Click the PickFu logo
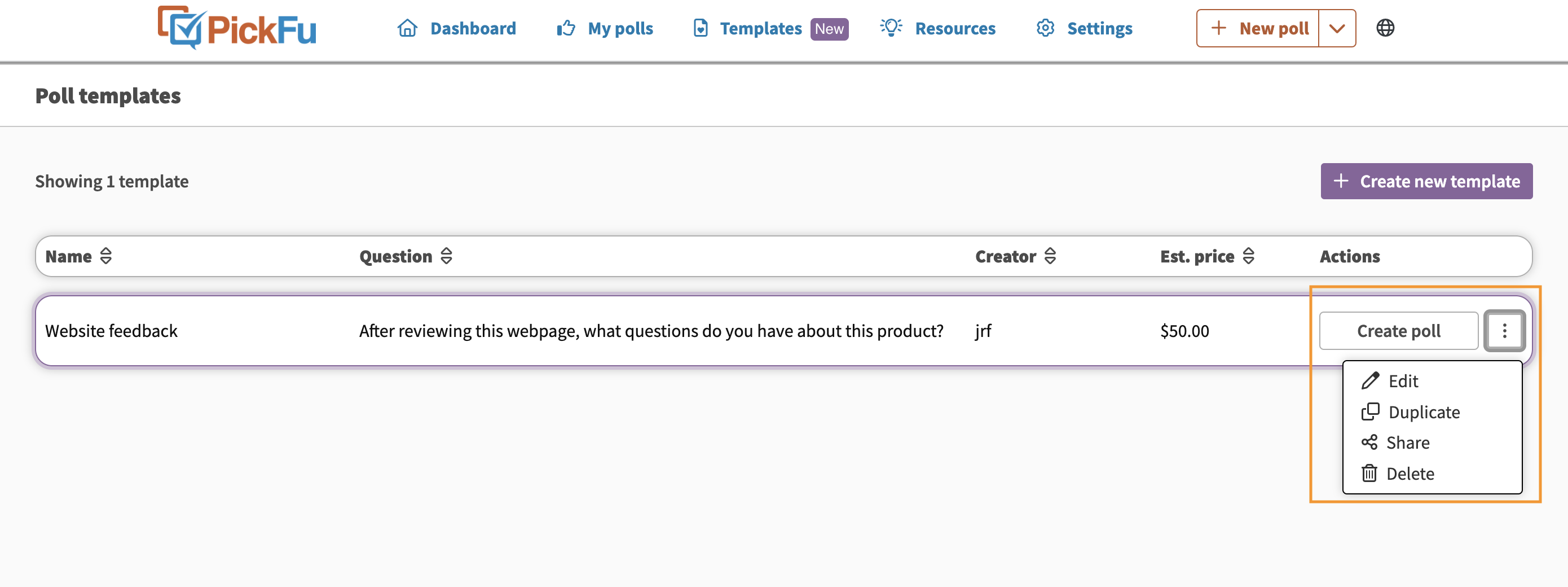The image size is (1568, 587). [237, 28]
